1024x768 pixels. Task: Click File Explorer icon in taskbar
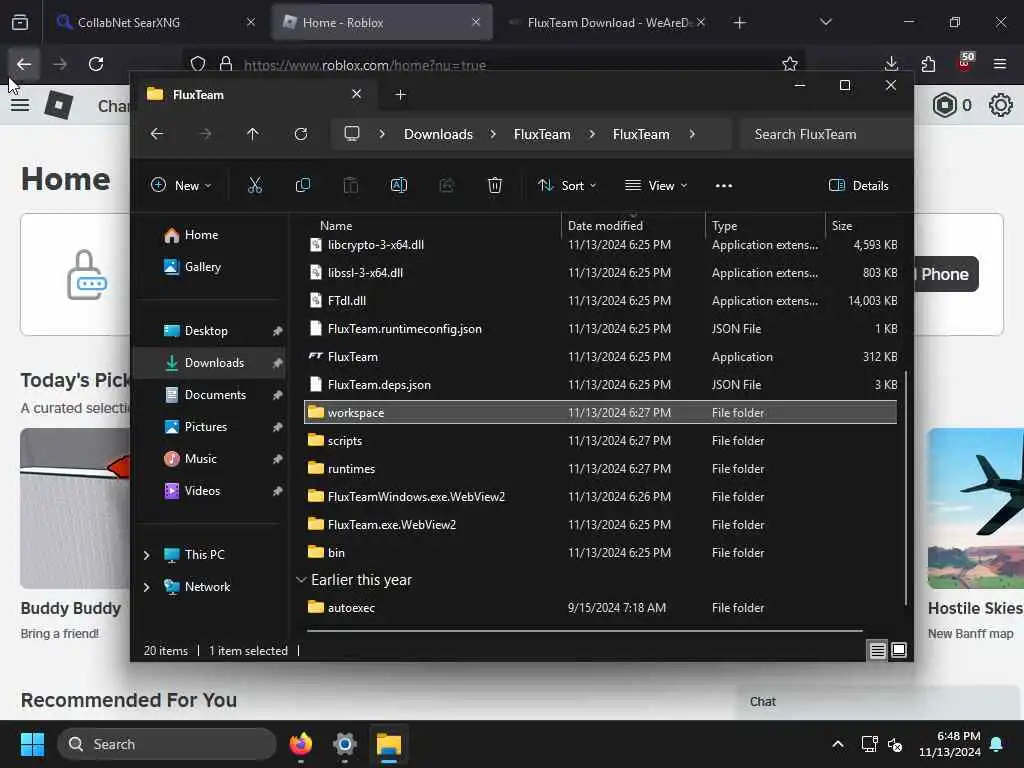point(389,744)
